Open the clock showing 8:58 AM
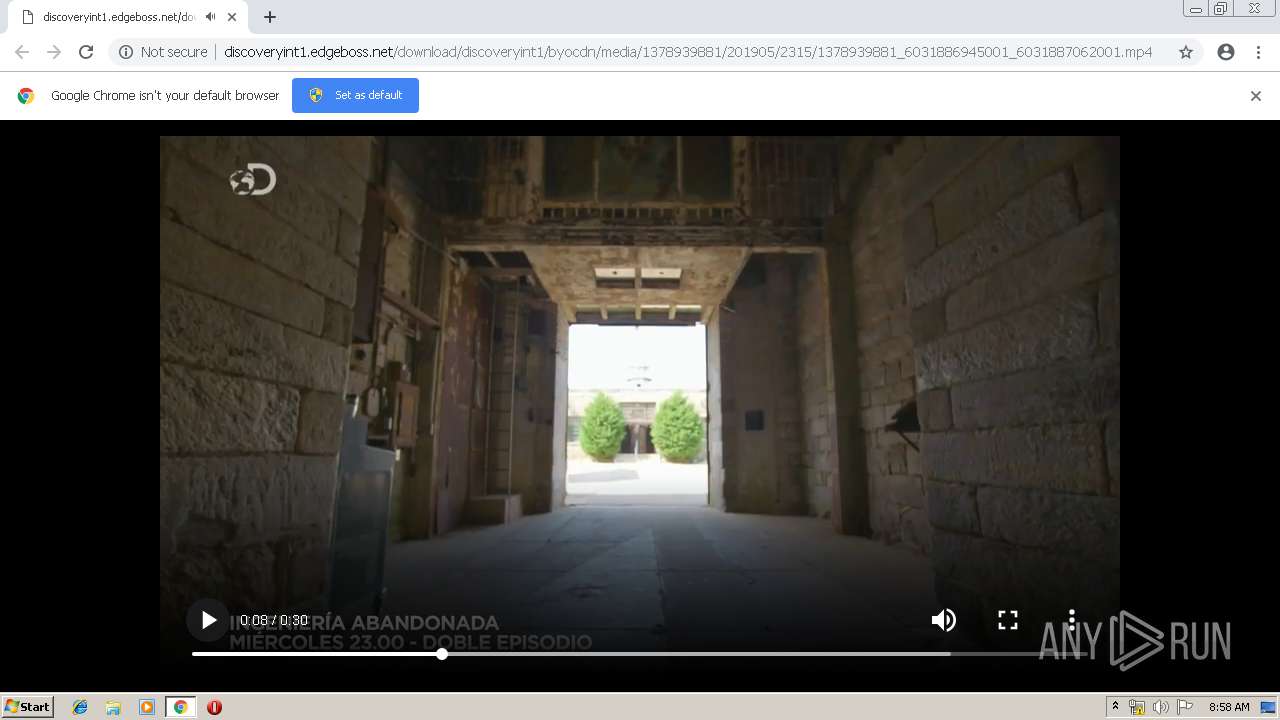Image resolution: width=1280 pixels, height=720 pixels. (x=1229, y=707)
